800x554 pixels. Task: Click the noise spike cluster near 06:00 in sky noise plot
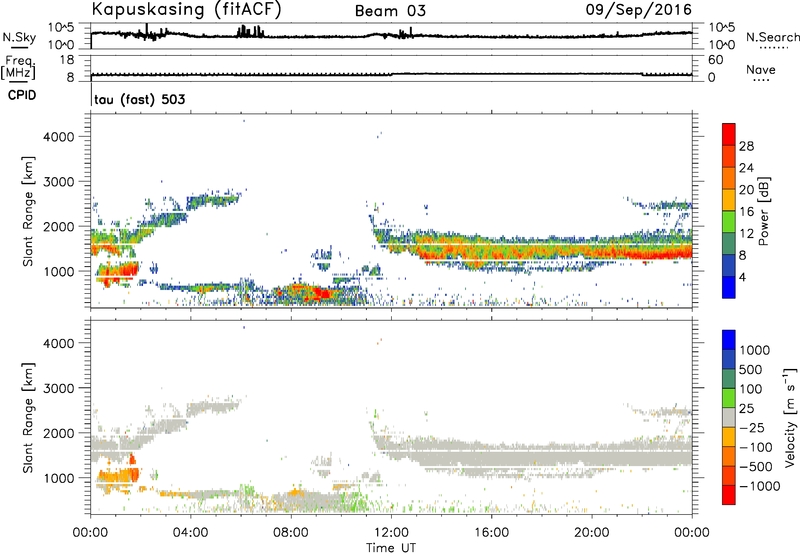coord(250,31)
